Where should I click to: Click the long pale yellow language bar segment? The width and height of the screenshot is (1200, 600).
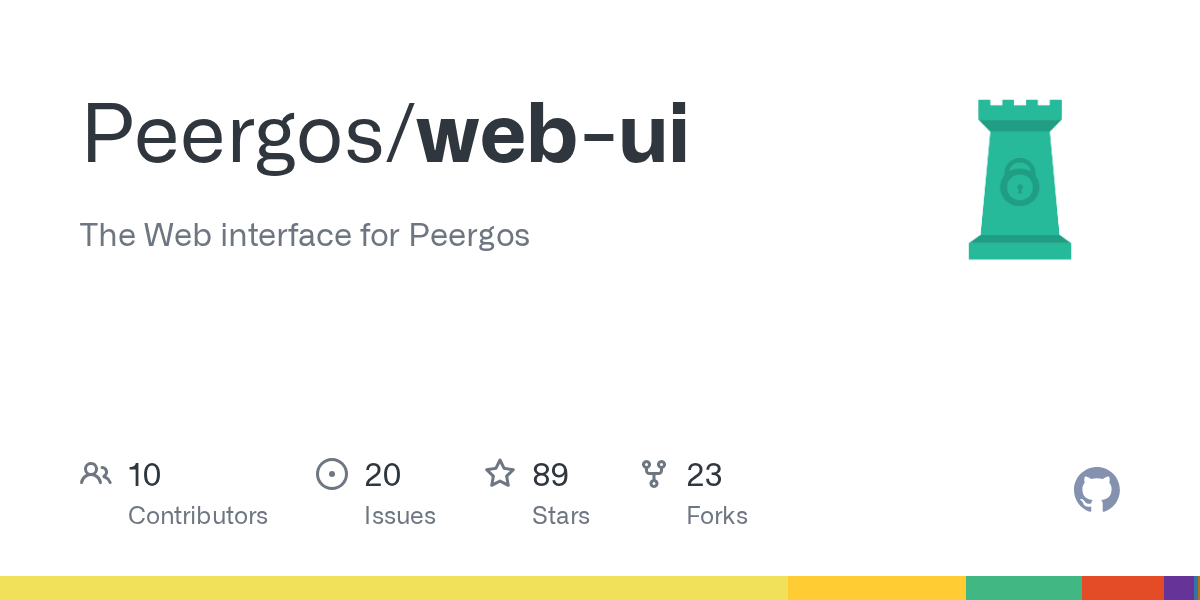click(x=394, y=588)
